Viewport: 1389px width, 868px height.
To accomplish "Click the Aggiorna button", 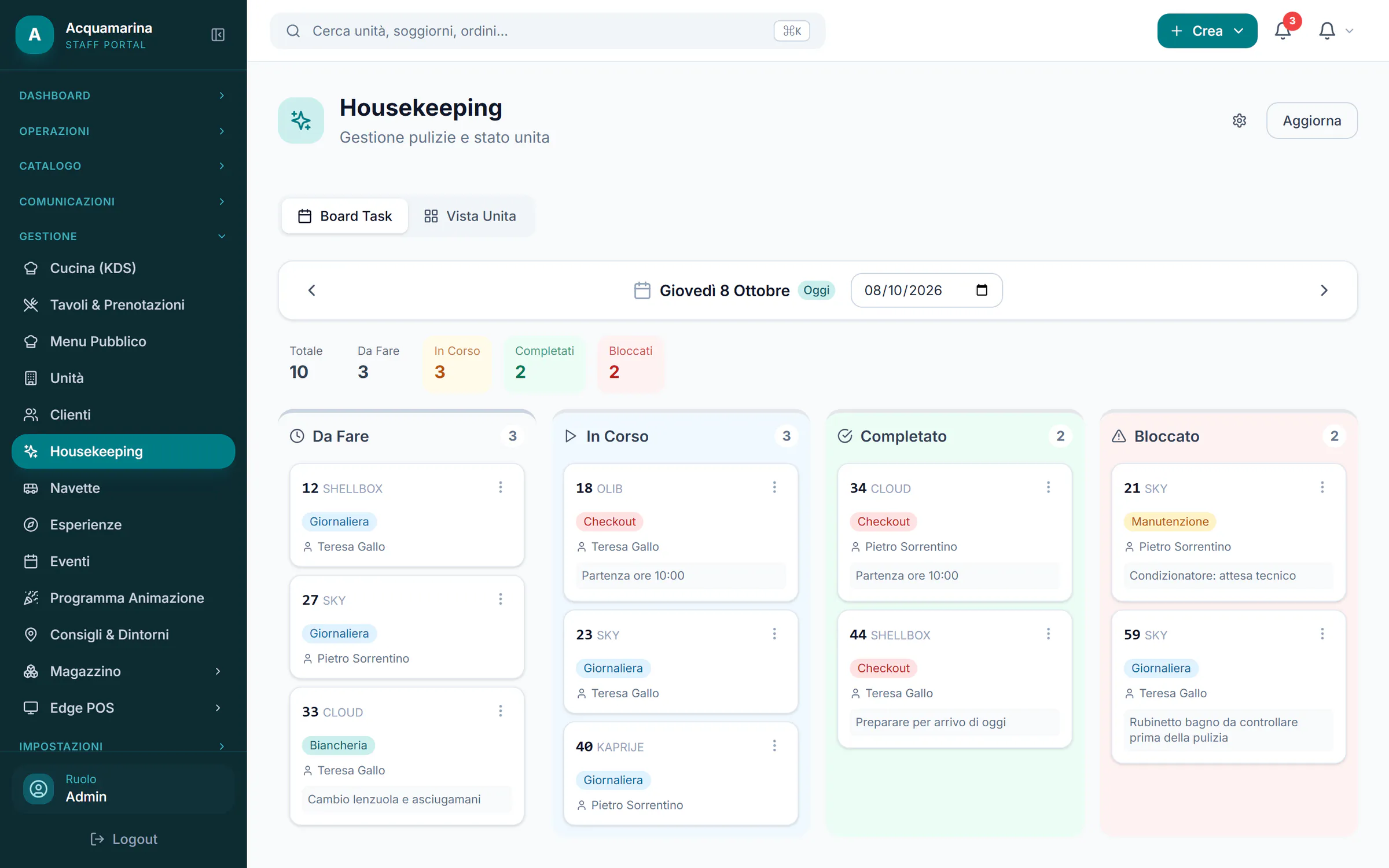I will click(1311, 120).
